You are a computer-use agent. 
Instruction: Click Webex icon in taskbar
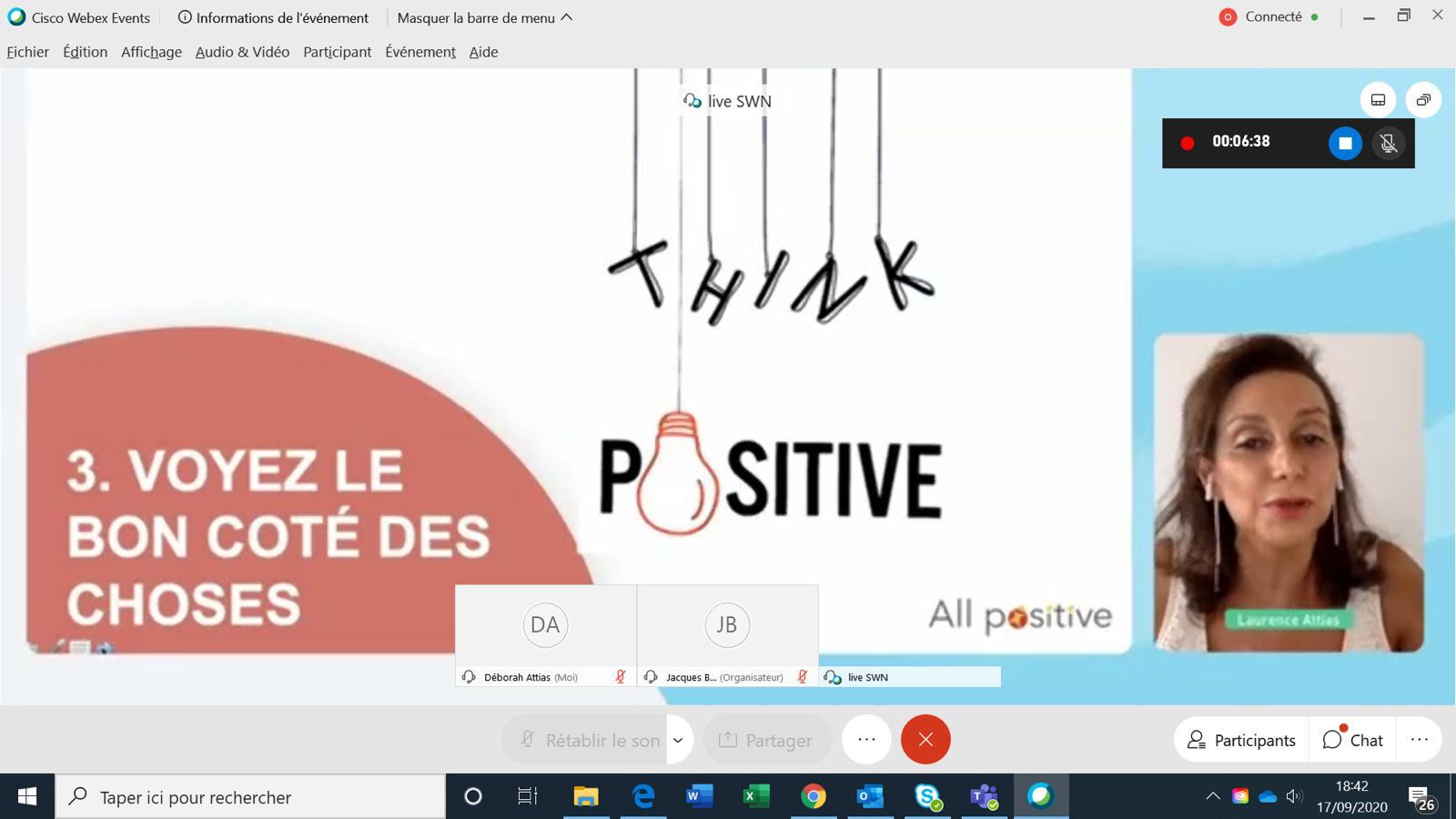(x=1040, y=796)
